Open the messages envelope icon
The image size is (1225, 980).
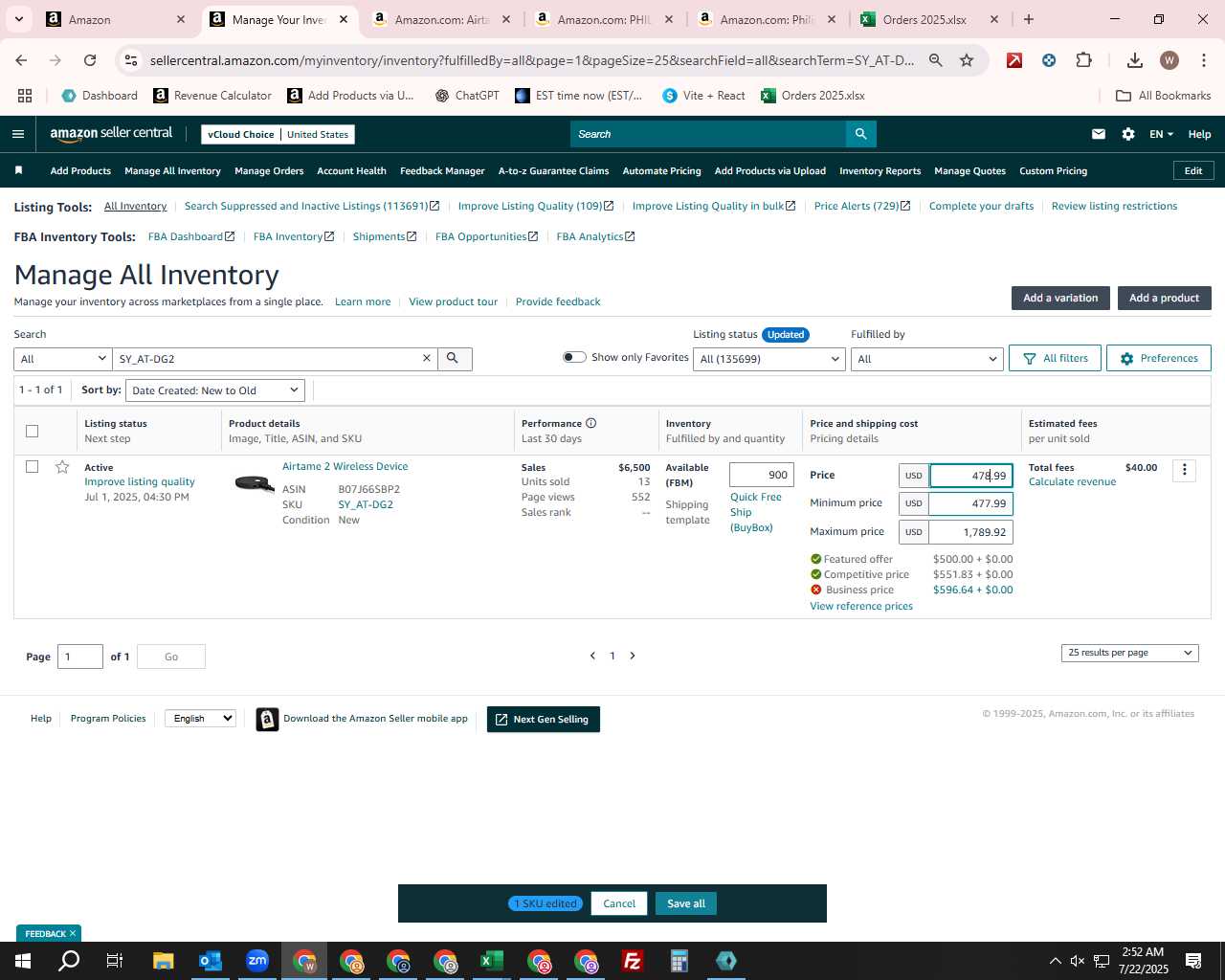(x=1099, y=134)
